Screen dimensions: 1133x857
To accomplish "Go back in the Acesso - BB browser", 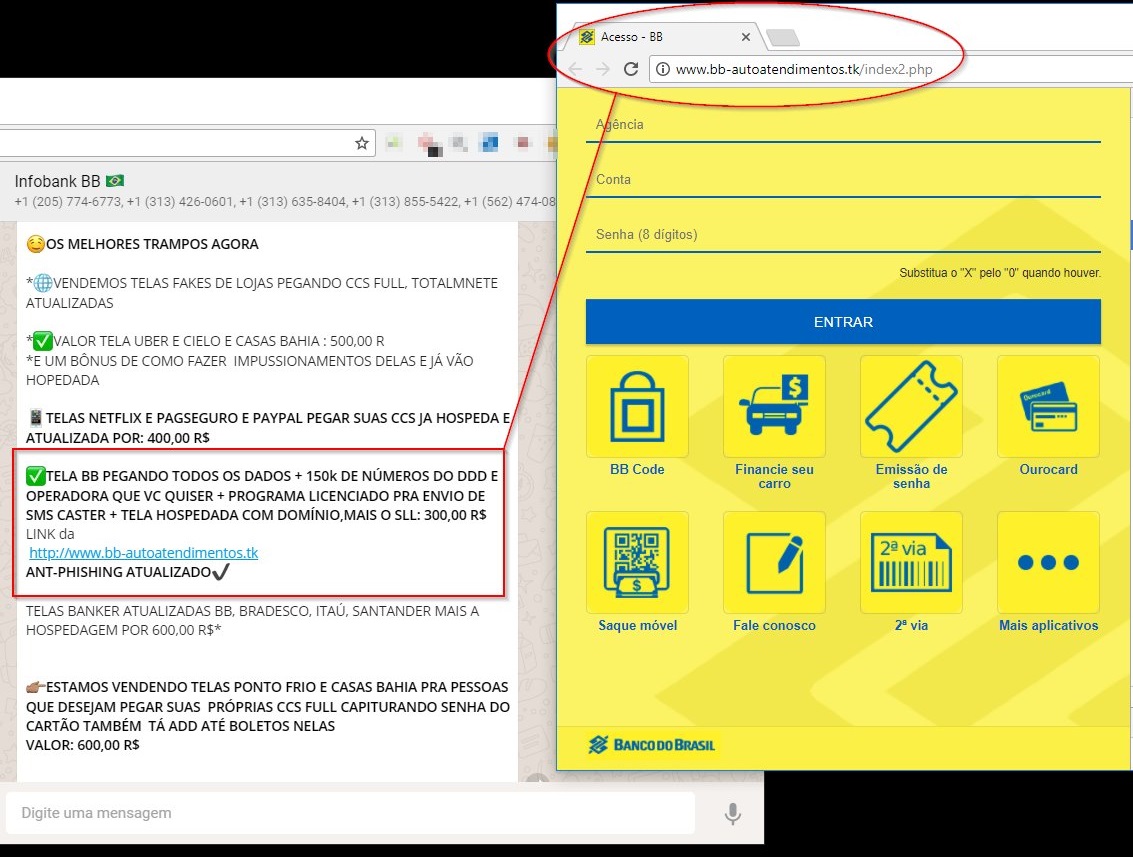I will click(x=576, y=69).
